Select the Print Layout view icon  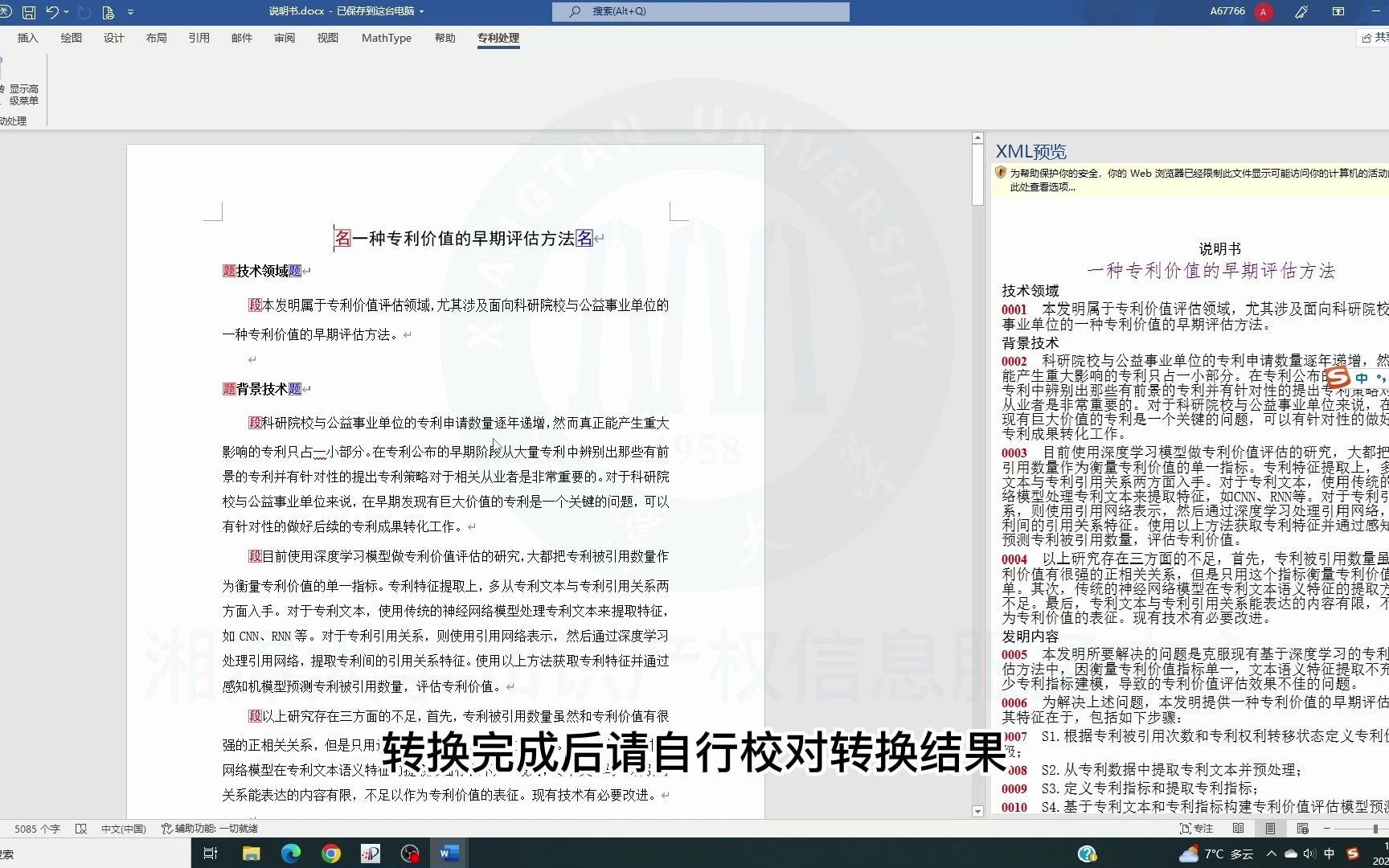(x=1270, y=829)
